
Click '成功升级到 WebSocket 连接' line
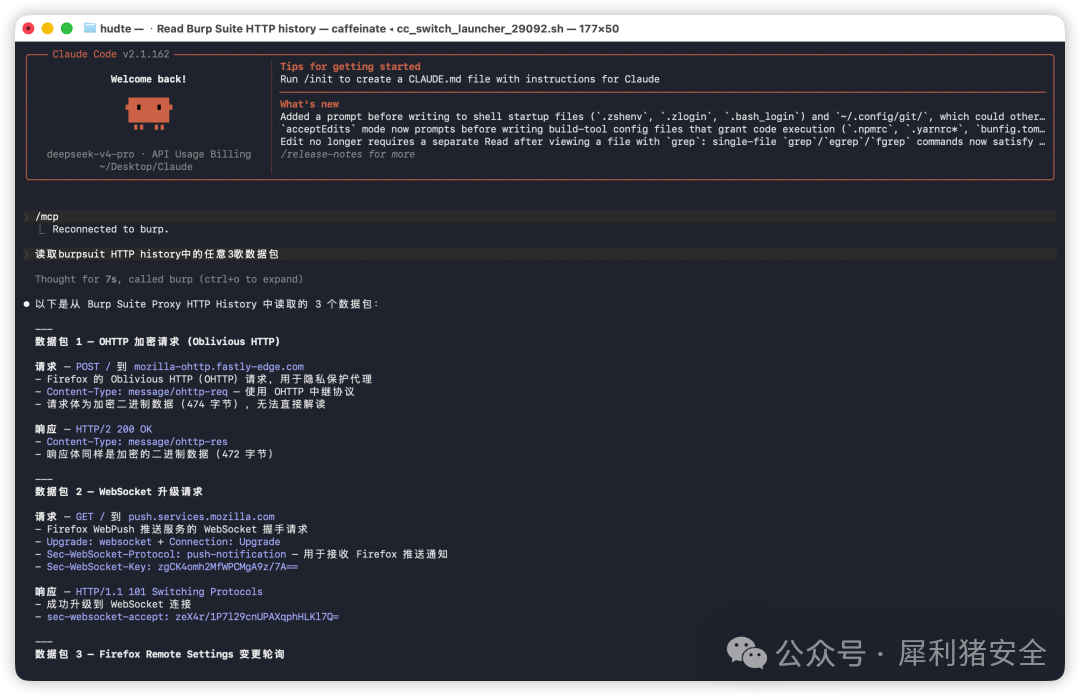tap(113, 604)
